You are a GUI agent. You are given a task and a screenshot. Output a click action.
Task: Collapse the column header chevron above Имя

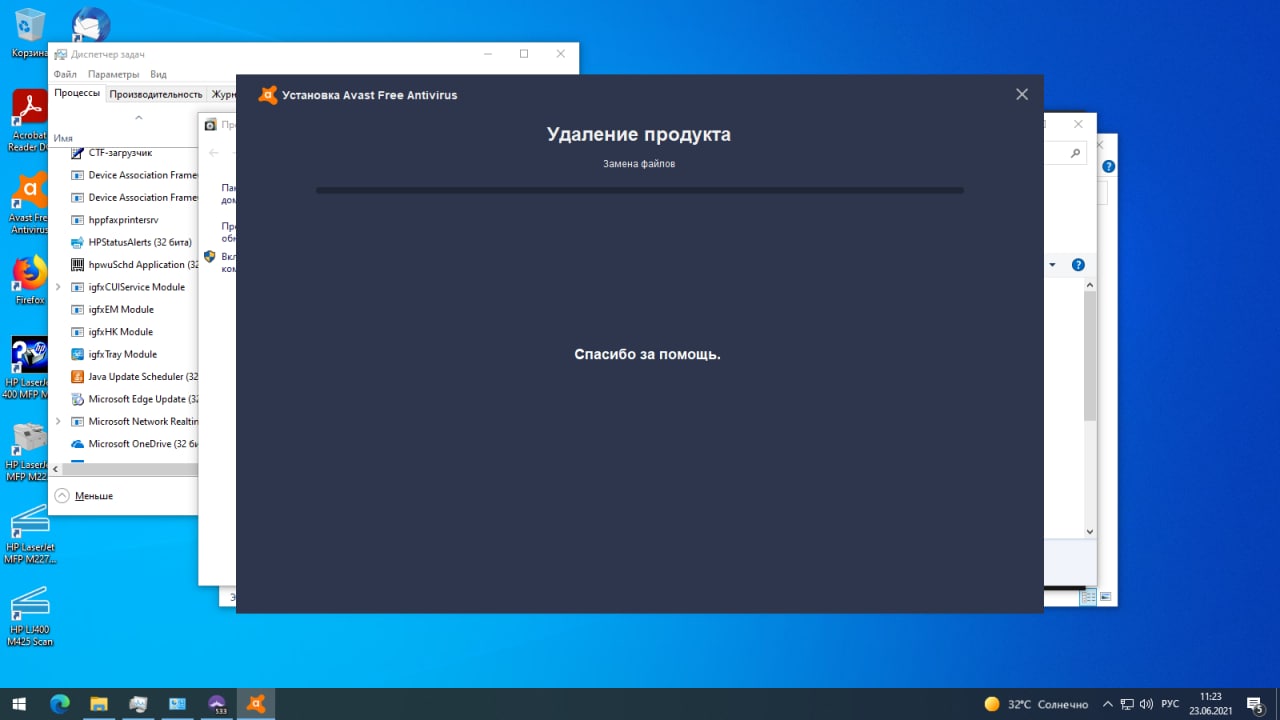click(x=139, y=118)
